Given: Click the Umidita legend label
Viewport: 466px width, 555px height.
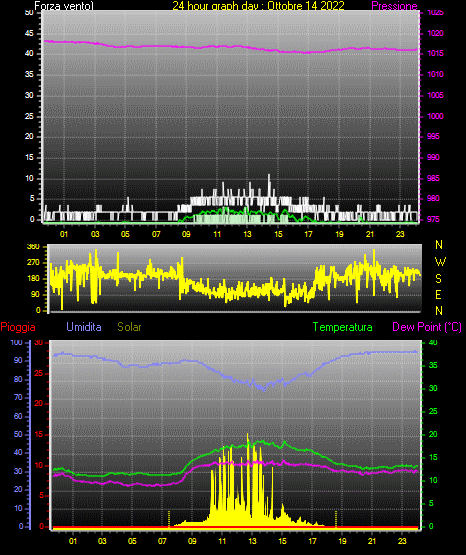Looking at the screenshot, I should (84, 327).
